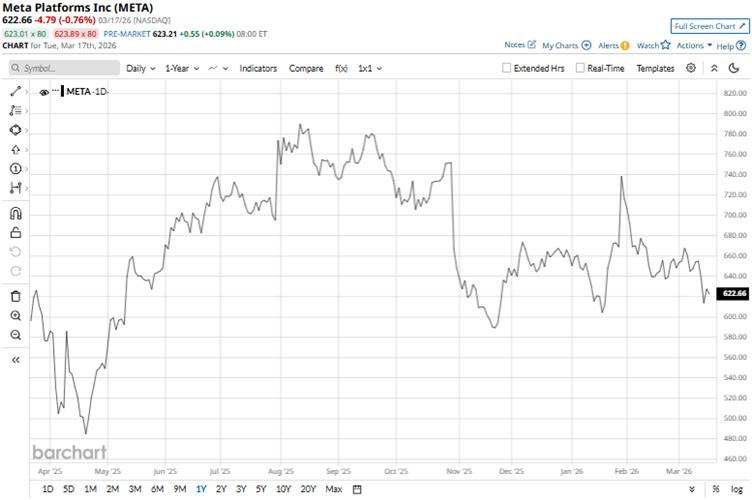Image resolution: width=752 pixels, height=500 pixels.
Task: Open the Daily frequency dropdown
Action: point(141,69)
